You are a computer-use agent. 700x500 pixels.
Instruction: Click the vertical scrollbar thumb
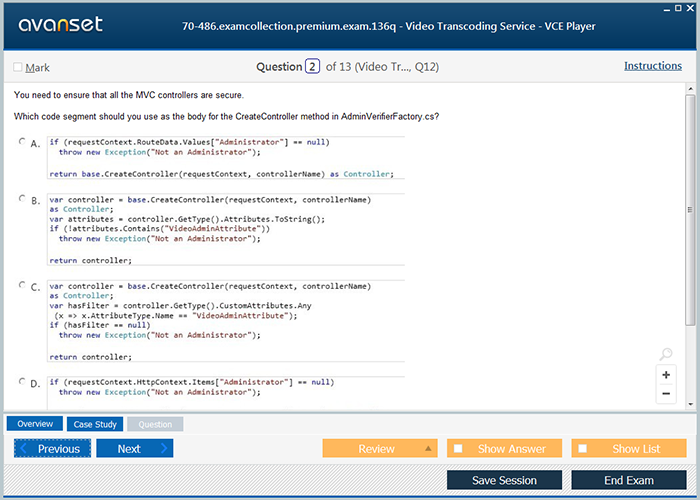click(691, 210)
